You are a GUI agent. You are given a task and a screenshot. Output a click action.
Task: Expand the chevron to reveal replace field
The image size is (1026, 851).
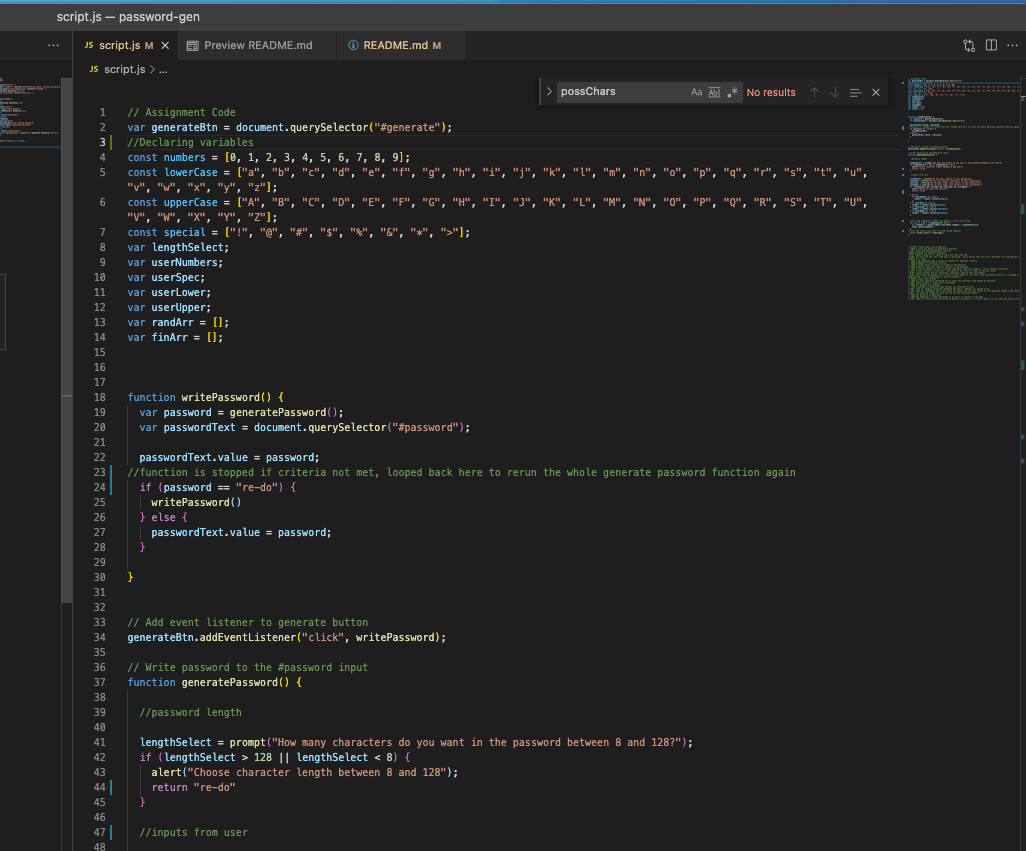pyautogui.click(x=550, y=91)
